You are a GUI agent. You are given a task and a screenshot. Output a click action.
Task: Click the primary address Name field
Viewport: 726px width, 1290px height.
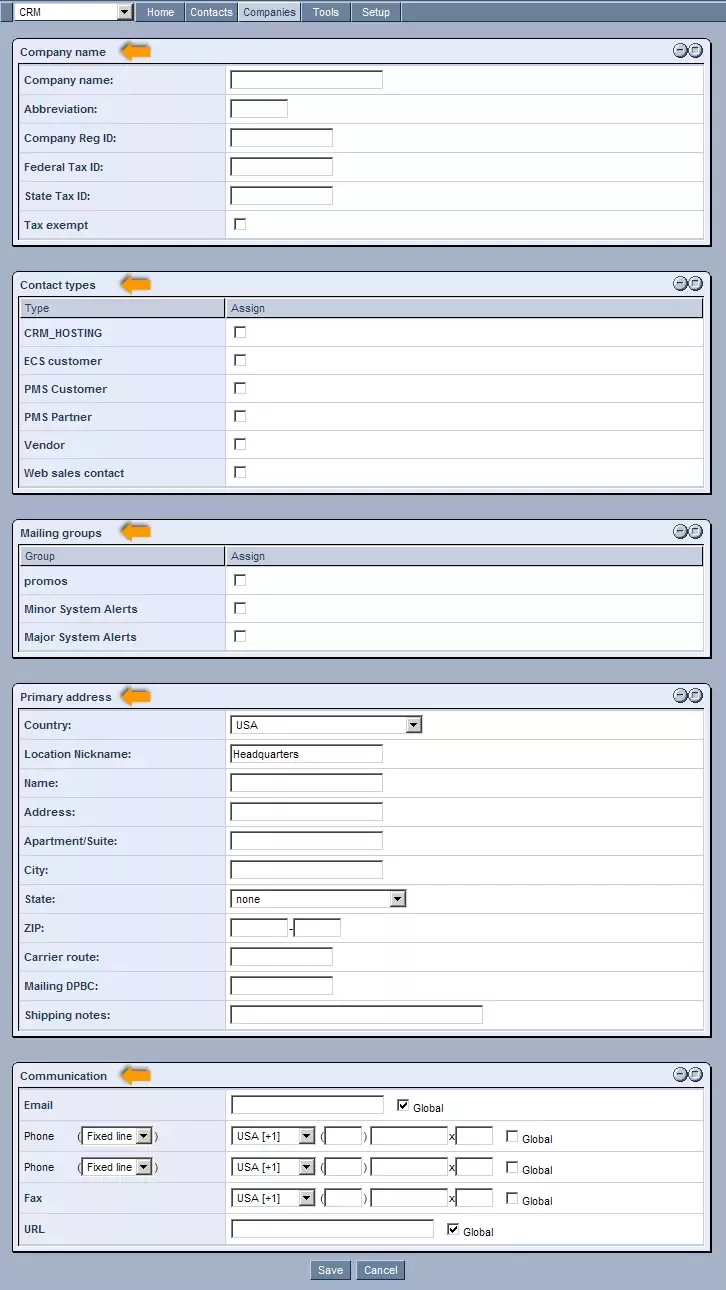pyautogui.click(x=307, y=783)
